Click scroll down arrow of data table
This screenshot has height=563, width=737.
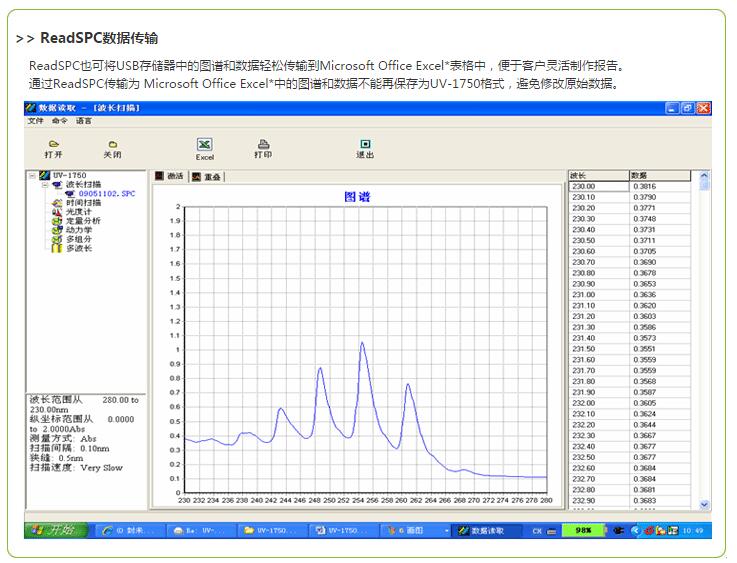[x=704, y=505]
